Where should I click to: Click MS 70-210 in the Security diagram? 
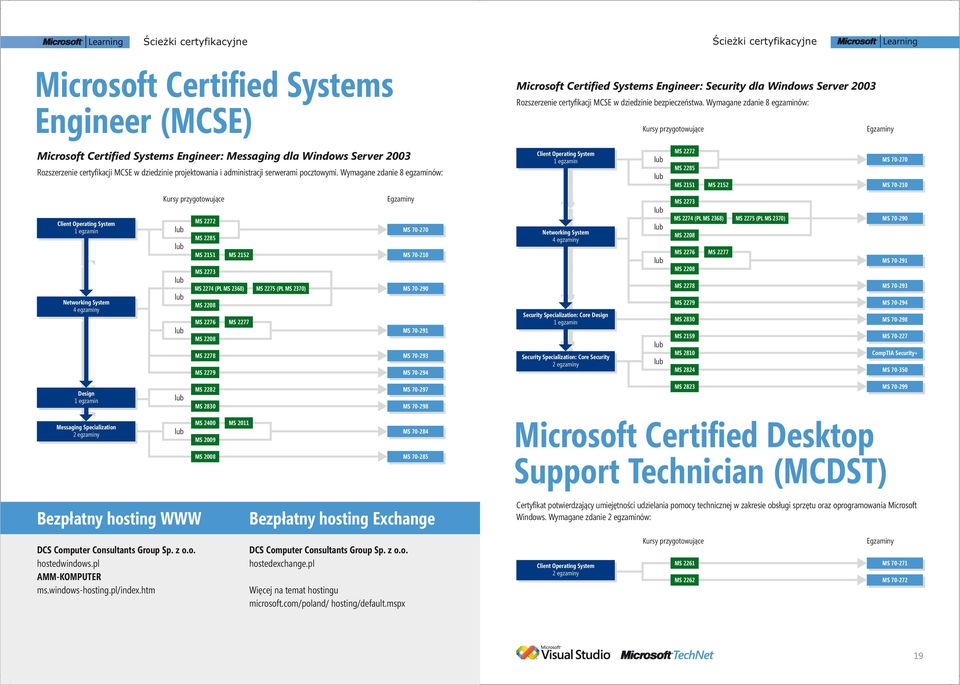(894, 185)
